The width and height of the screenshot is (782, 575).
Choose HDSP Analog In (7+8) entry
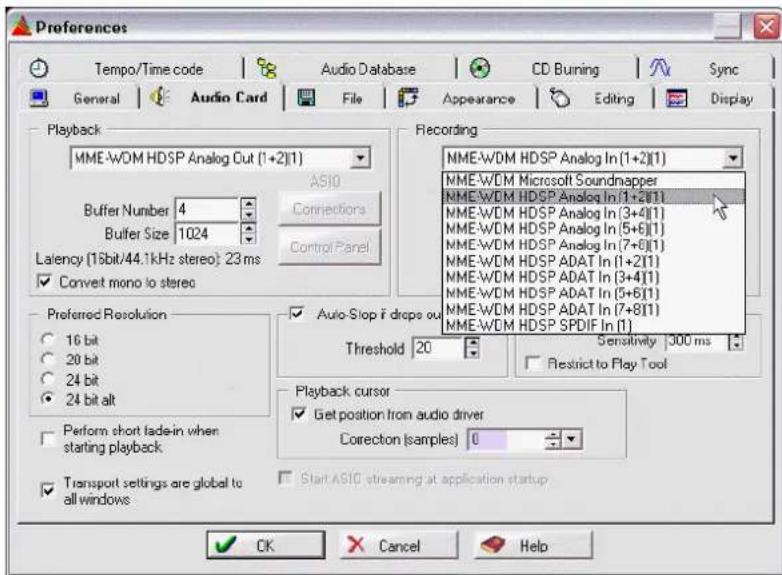[593, 245]
